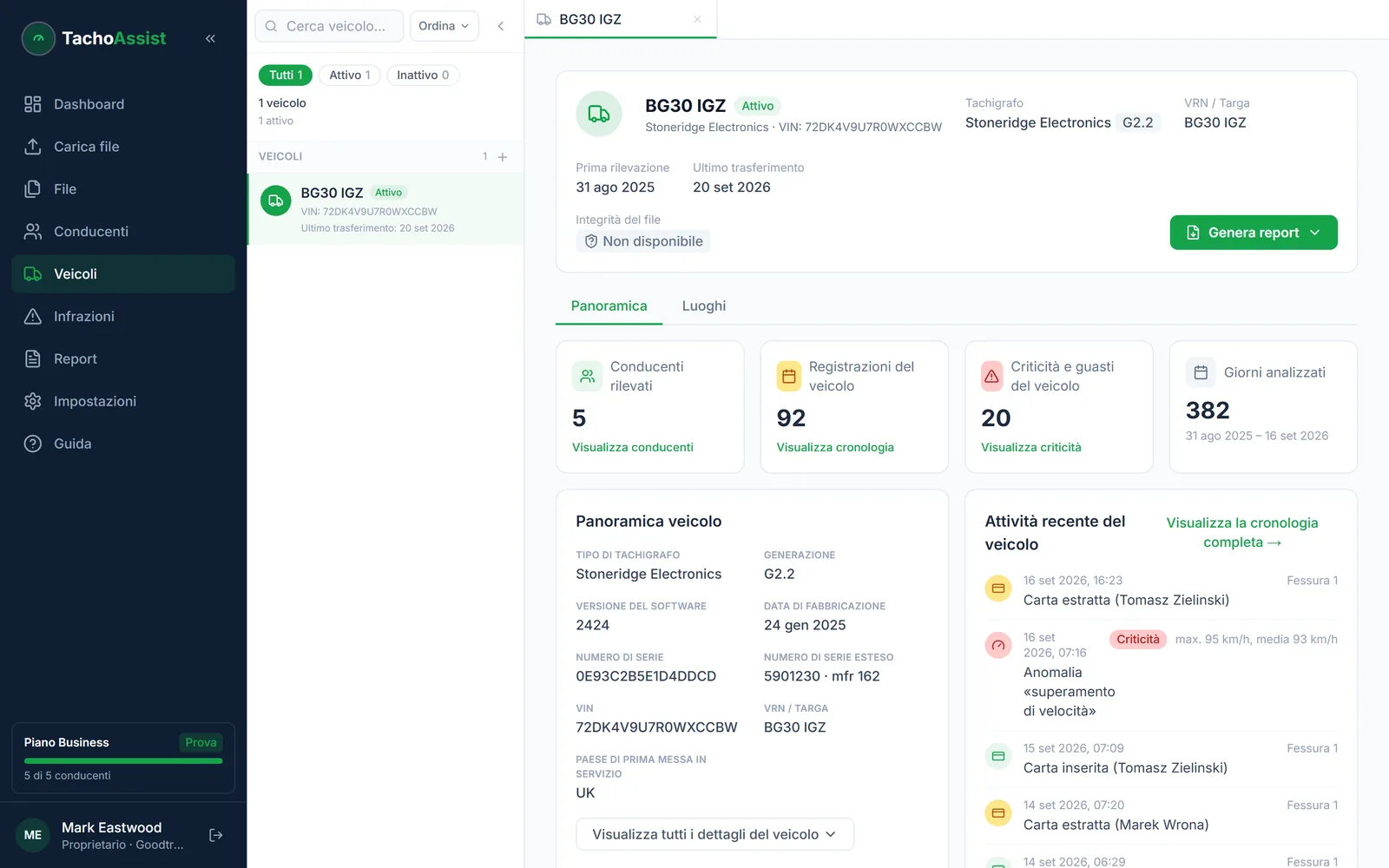Screen dimensions: 1389x868
Task: Click the Infrazioni warning icon
Action: click(33, 317)
